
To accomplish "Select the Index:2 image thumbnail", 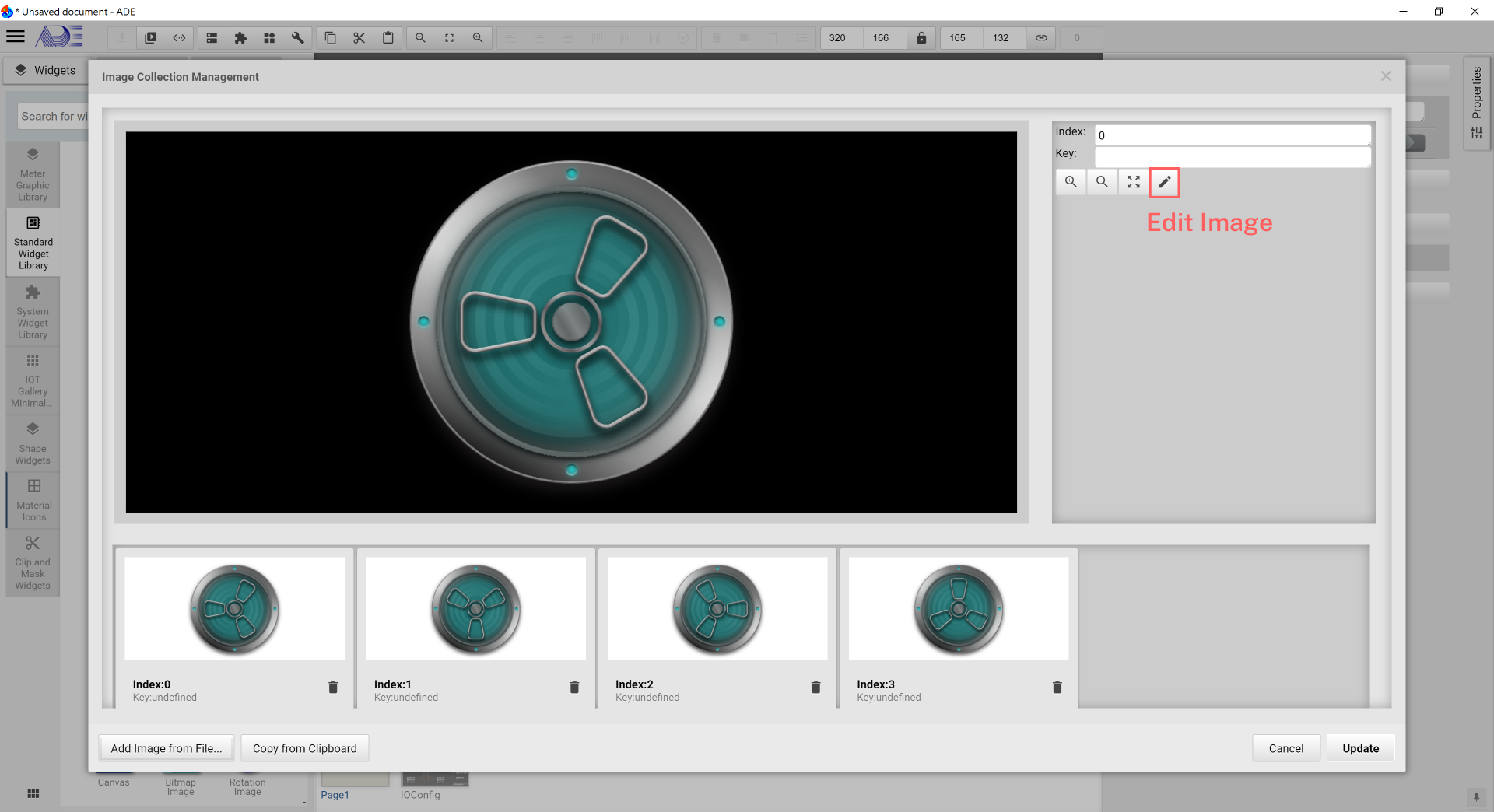I will tap(717, 609).
